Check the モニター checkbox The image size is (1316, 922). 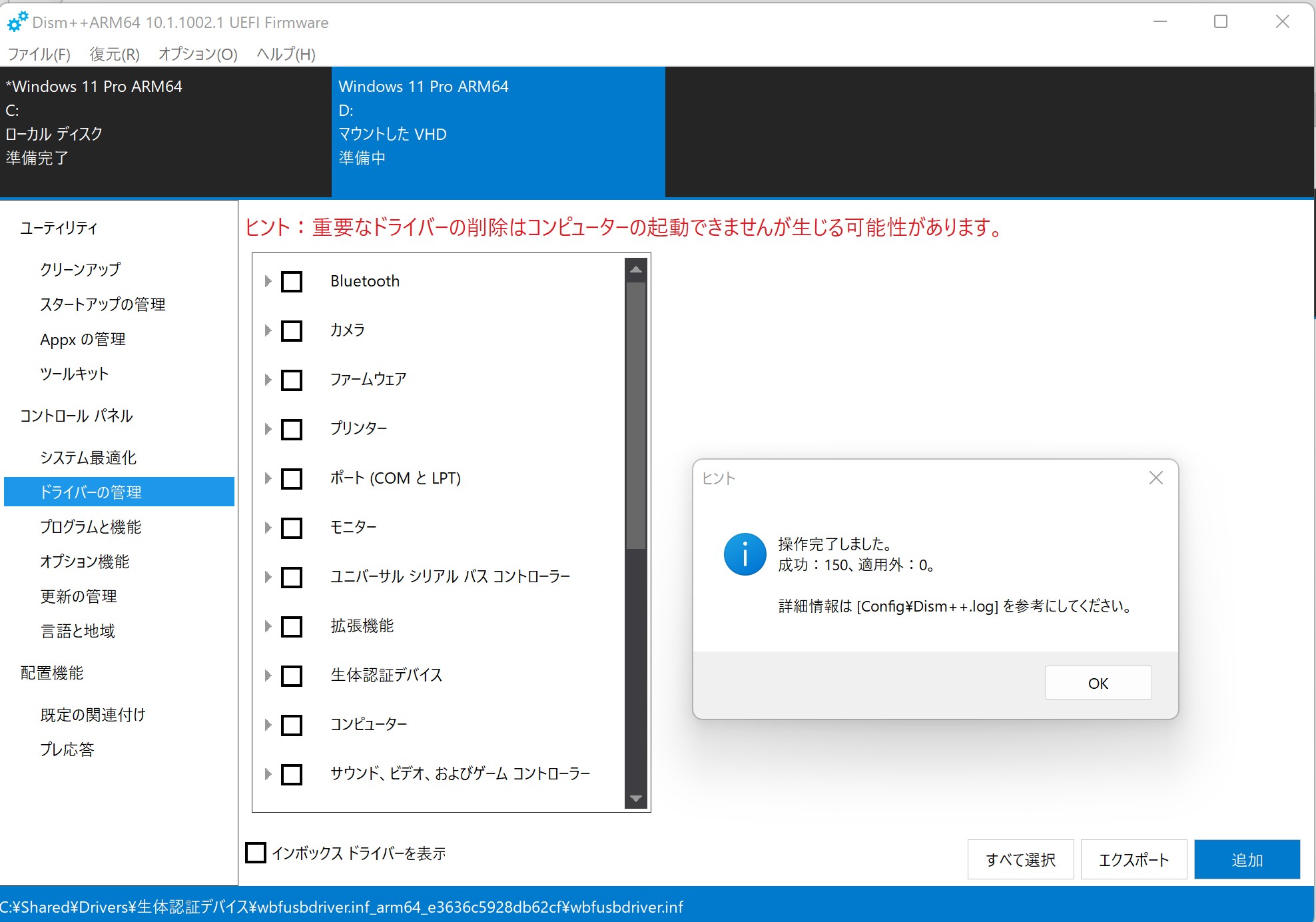click(292, 528)
